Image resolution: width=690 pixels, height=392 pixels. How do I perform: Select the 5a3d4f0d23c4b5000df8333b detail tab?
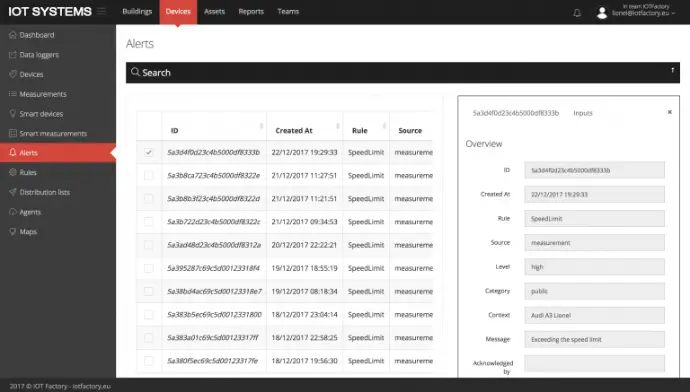(516, 113)
